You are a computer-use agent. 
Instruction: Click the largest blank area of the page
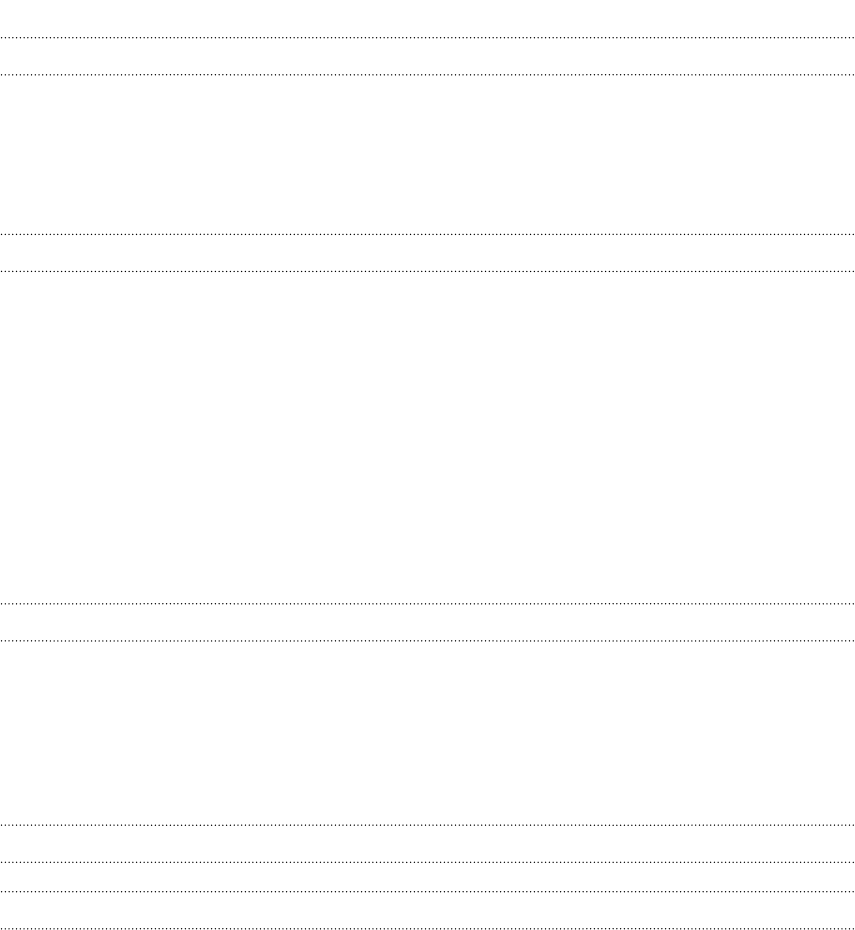pyautogui.click(x=427, y=437)
